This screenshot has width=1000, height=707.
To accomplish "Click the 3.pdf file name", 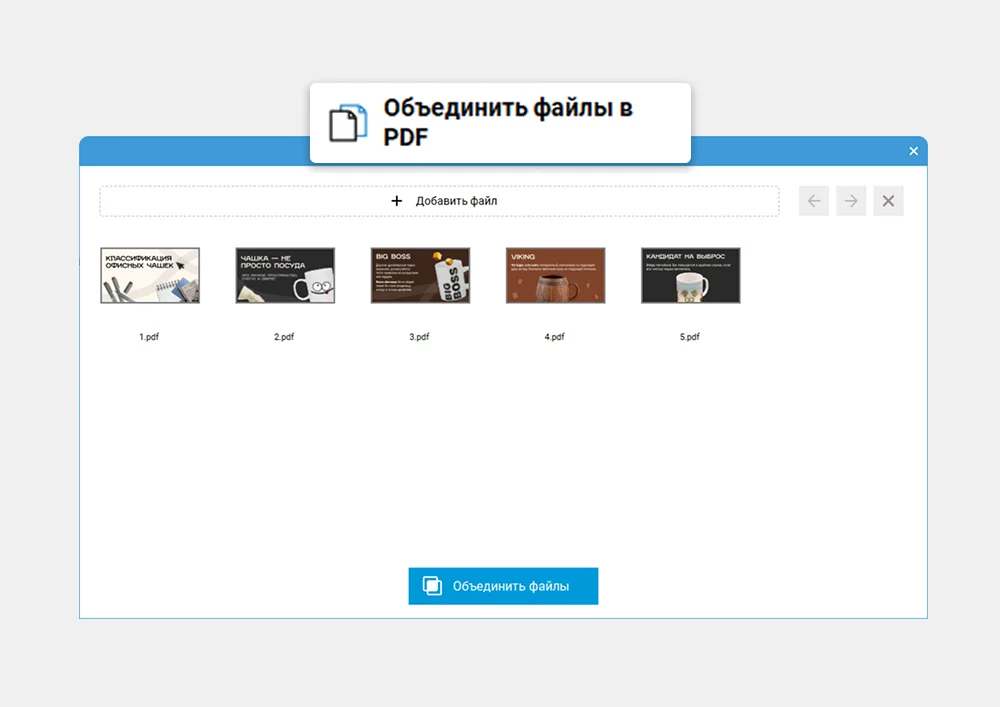I will pyautogui.click(x=419, y=337).
